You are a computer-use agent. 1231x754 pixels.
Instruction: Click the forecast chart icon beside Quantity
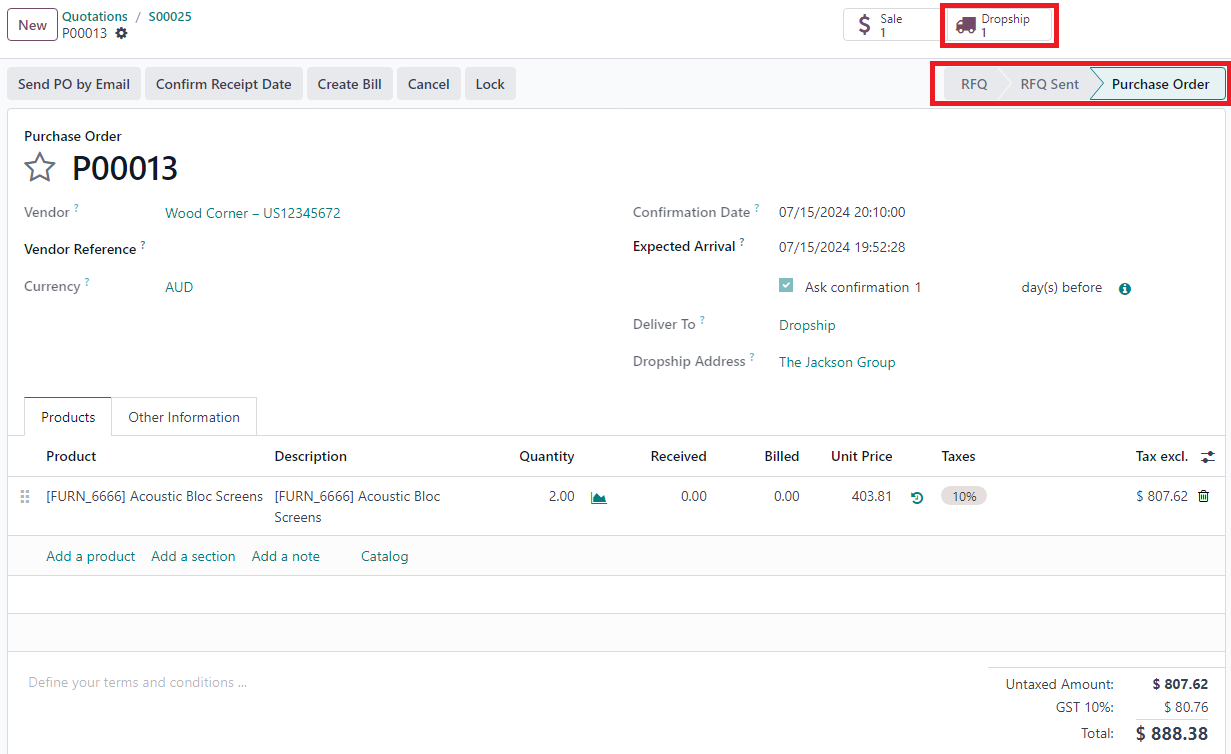click(x=599, y=497)
